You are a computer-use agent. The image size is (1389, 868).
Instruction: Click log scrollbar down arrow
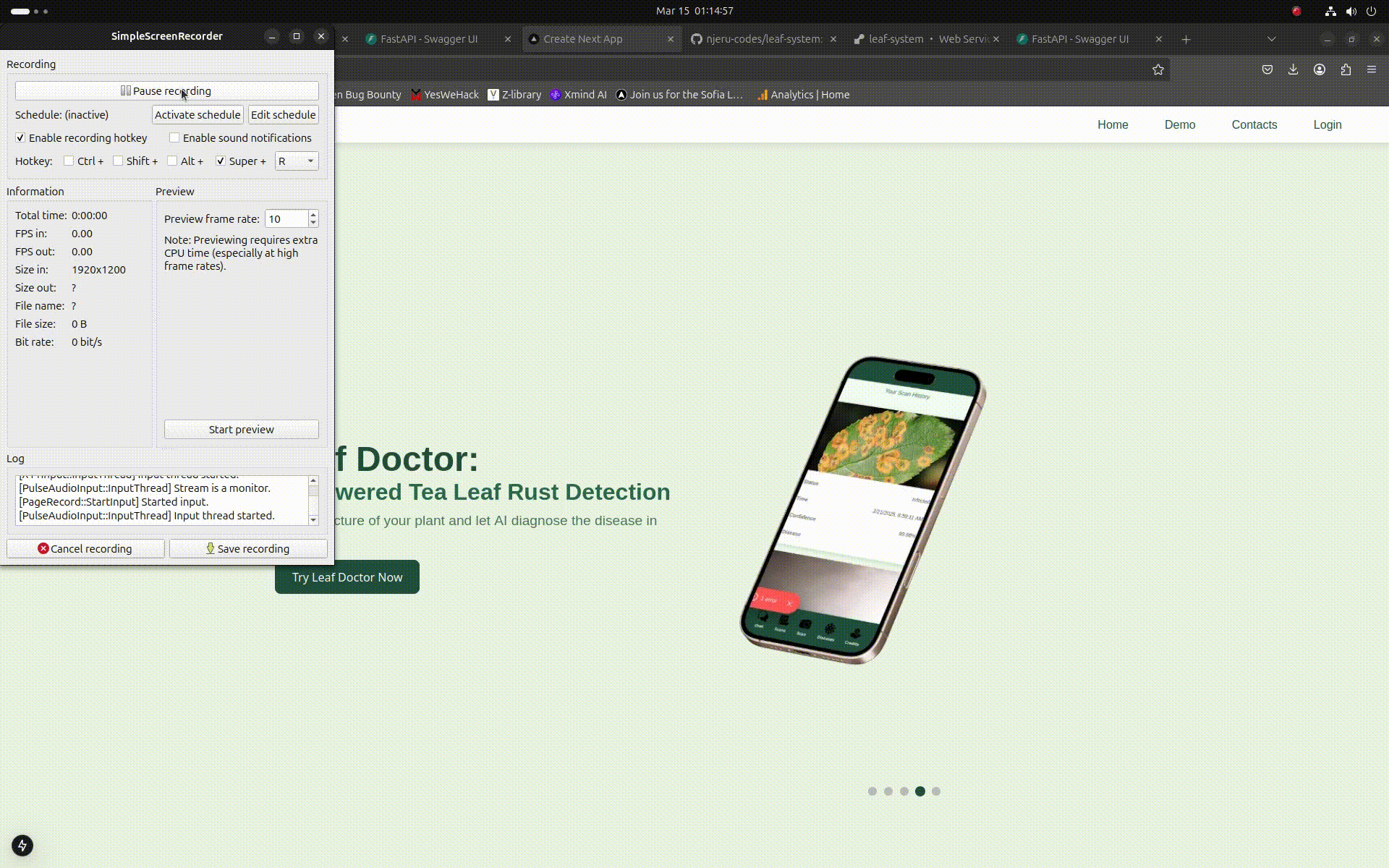coord(313,520)
